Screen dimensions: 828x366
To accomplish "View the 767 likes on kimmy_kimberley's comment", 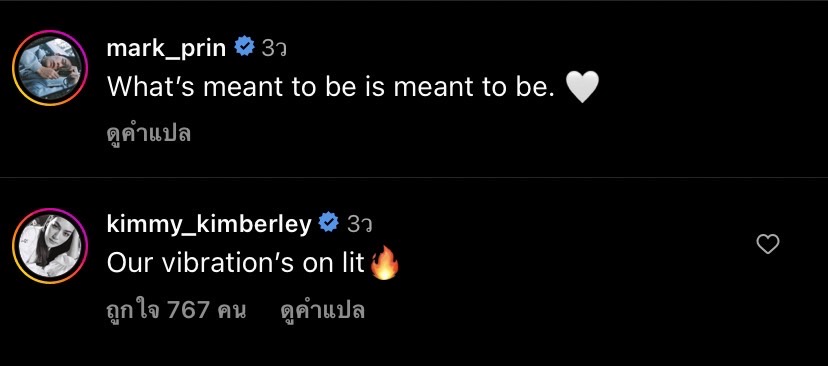I will tap(176, 310).
